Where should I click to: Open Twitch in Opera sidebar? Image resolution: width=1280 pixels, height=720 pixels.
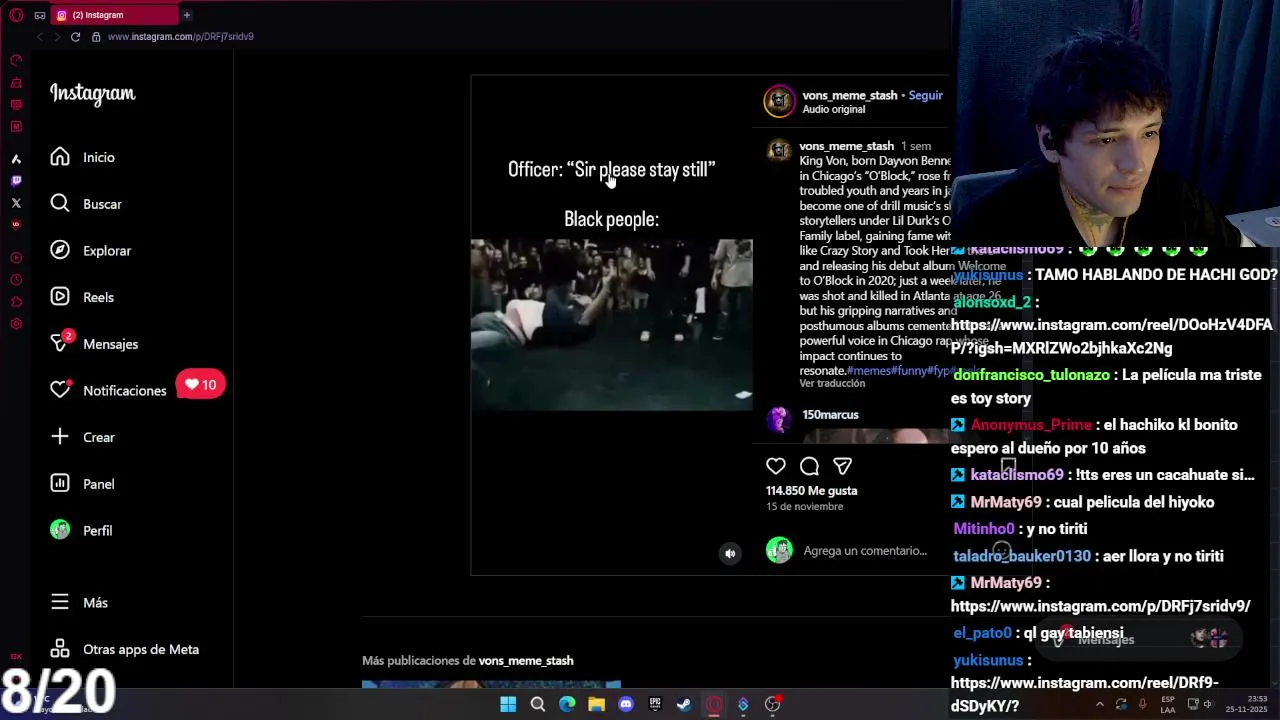(x=16, y=181)
